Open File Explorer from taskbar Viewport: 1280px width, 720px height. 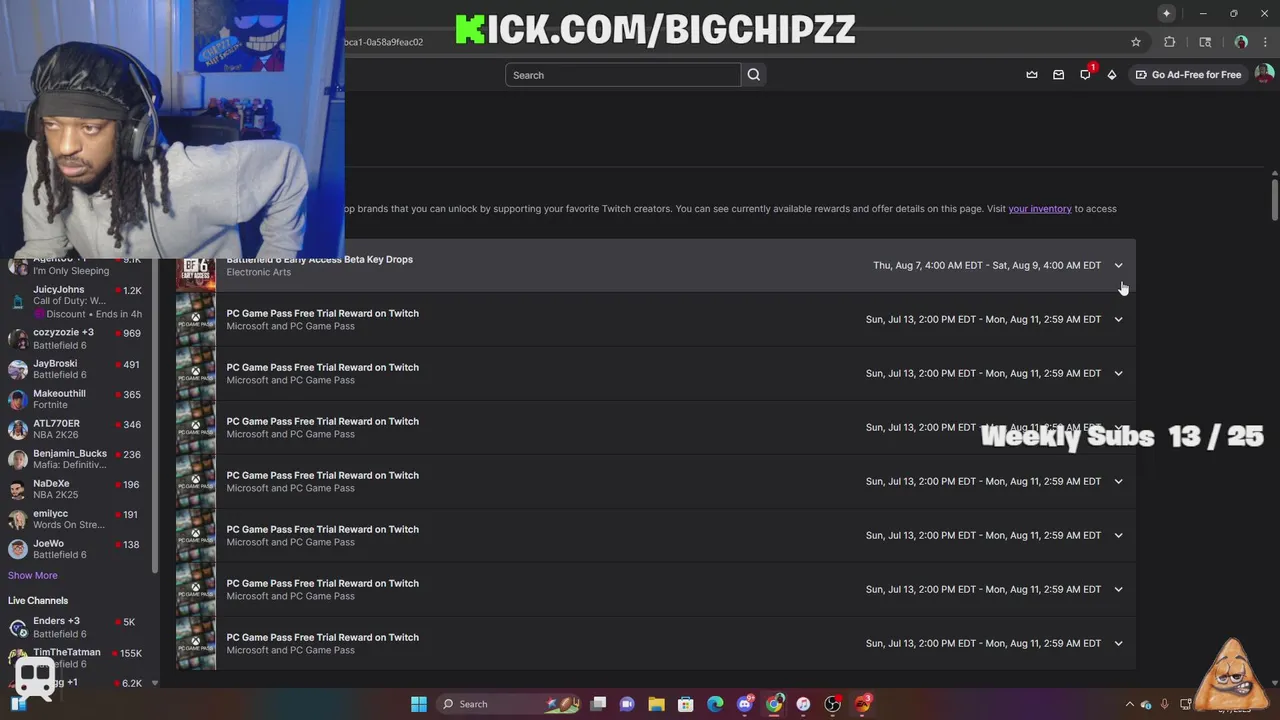(656, 704)
